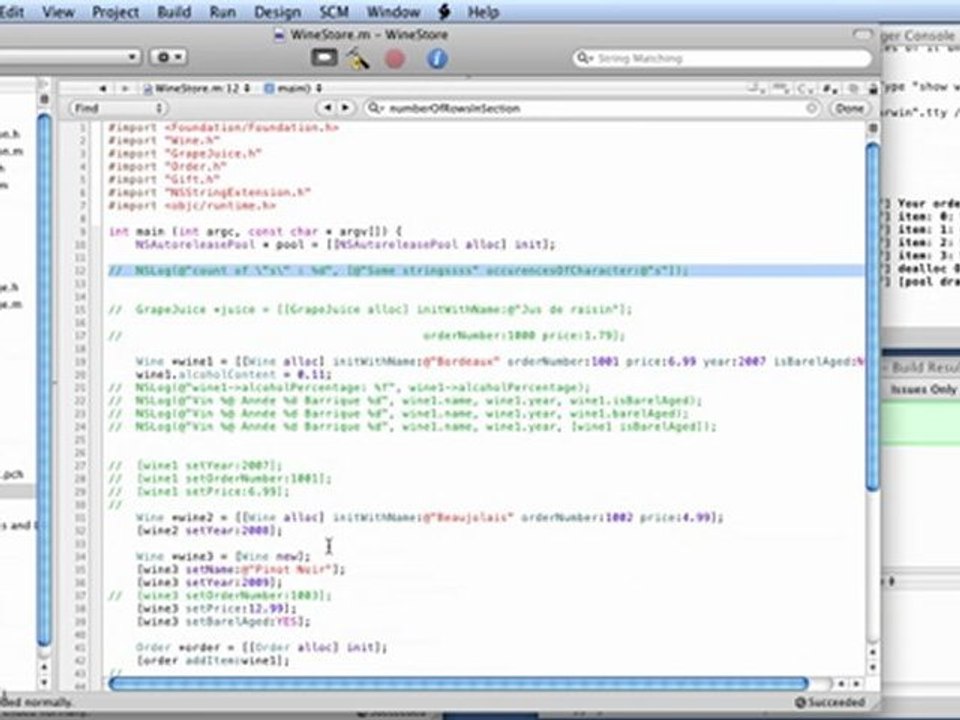Click the '[order addItem:wine1];' line
The width and height of the screenshot is (960, 720).
pos(212,660)
